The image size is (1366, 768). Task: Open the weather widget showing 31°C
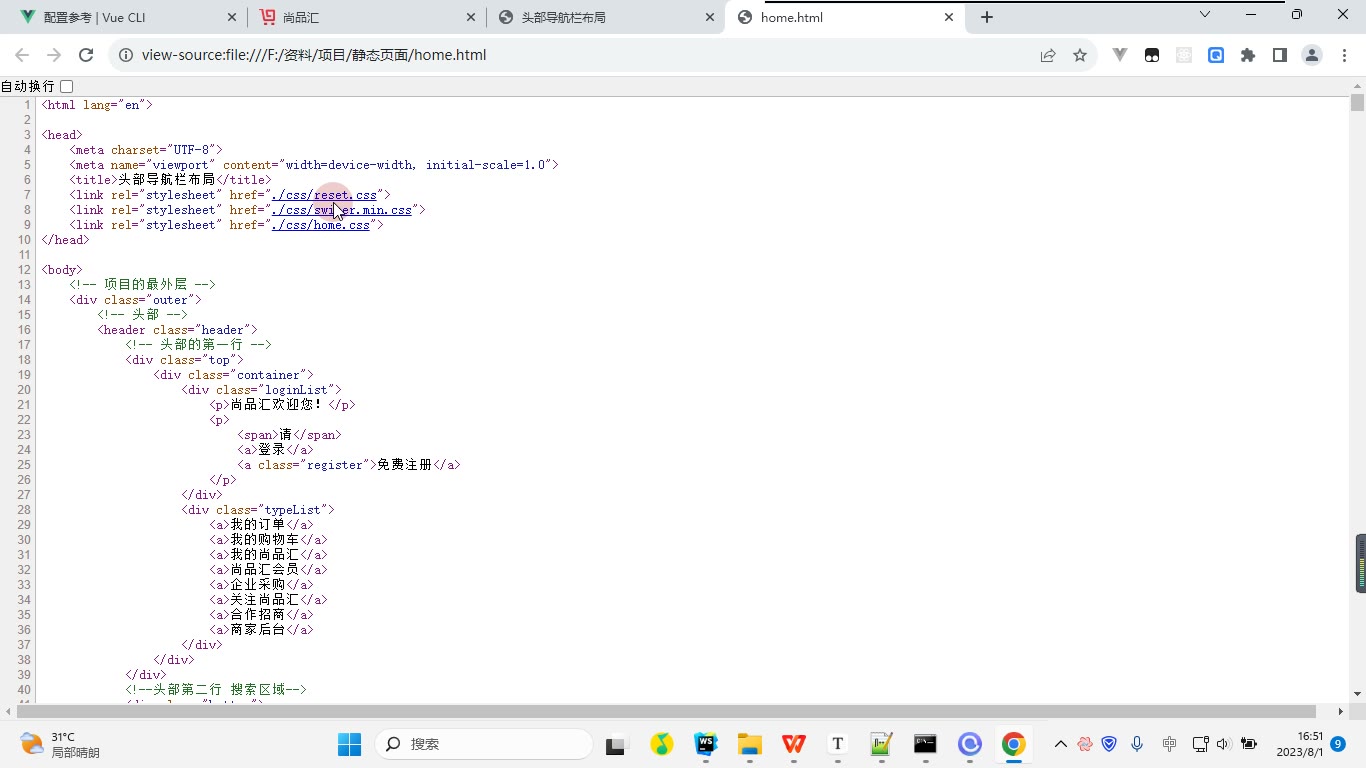coord(60,744)
